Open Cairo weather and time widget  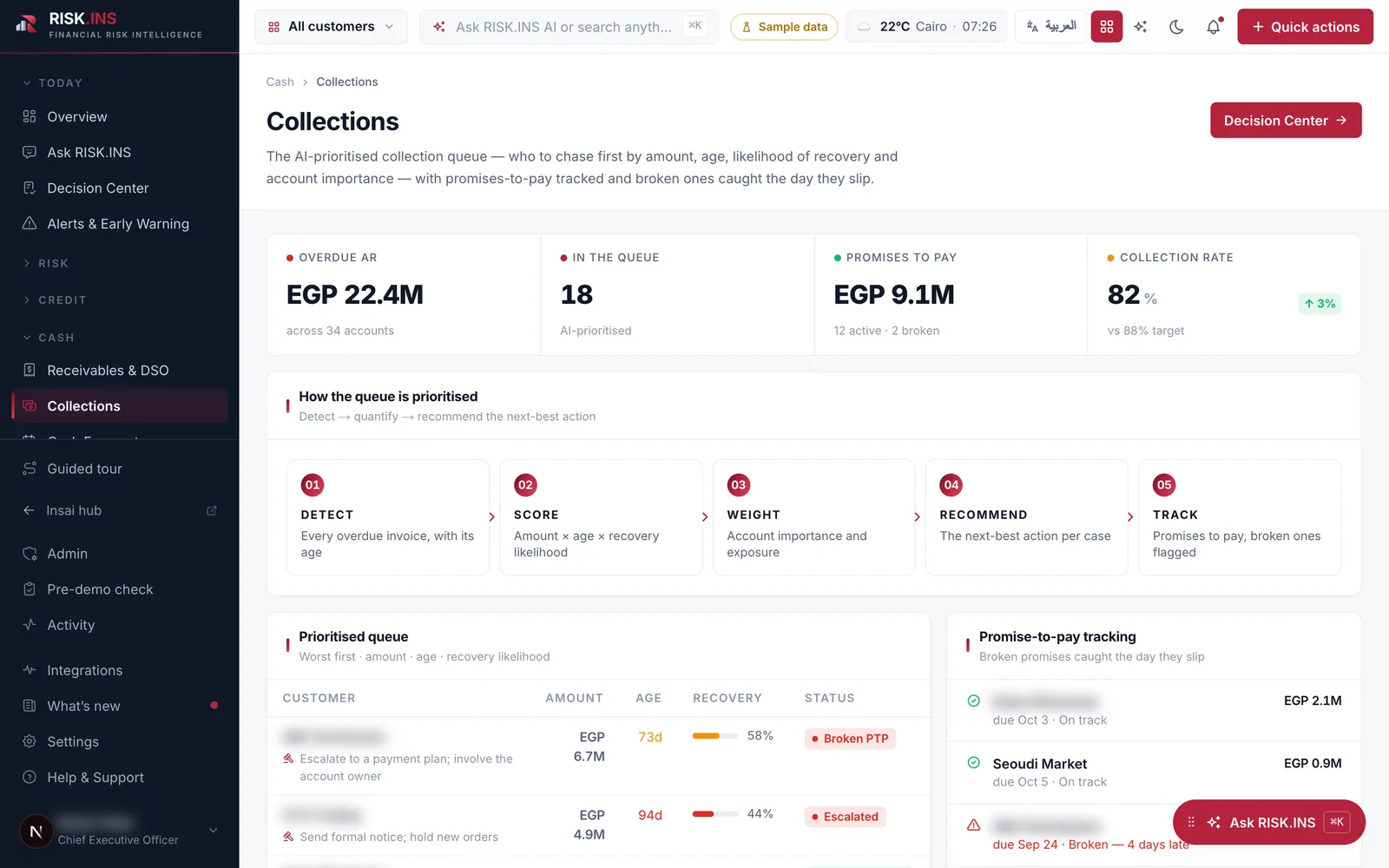pyautogui.click(x=926, y=27)
